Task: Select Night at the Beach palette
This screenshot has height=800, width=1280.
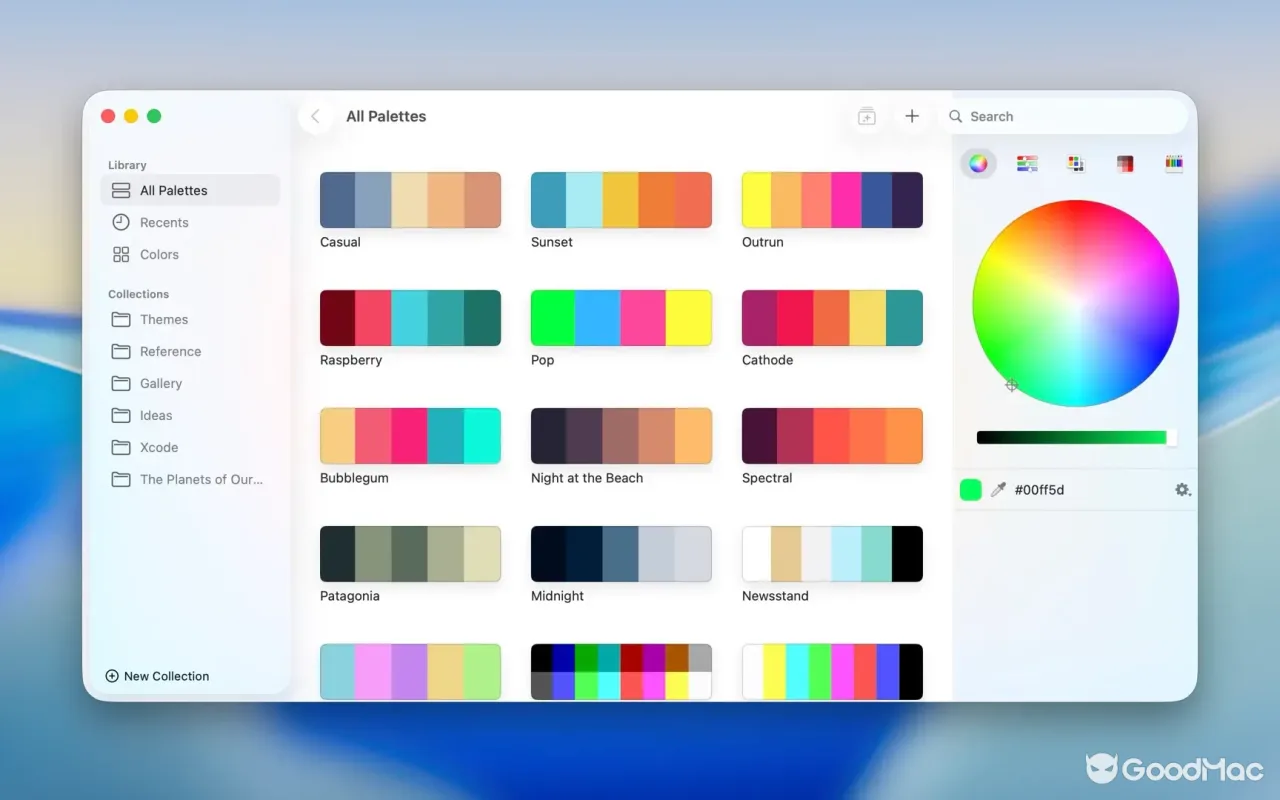Action: (x=621, y=436)
